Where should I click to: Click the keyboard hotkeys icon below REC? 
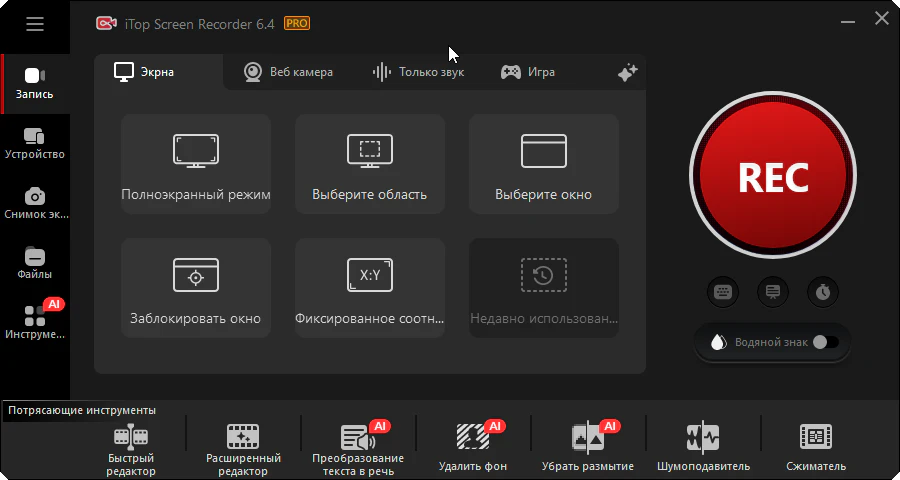tap(722, 292)
